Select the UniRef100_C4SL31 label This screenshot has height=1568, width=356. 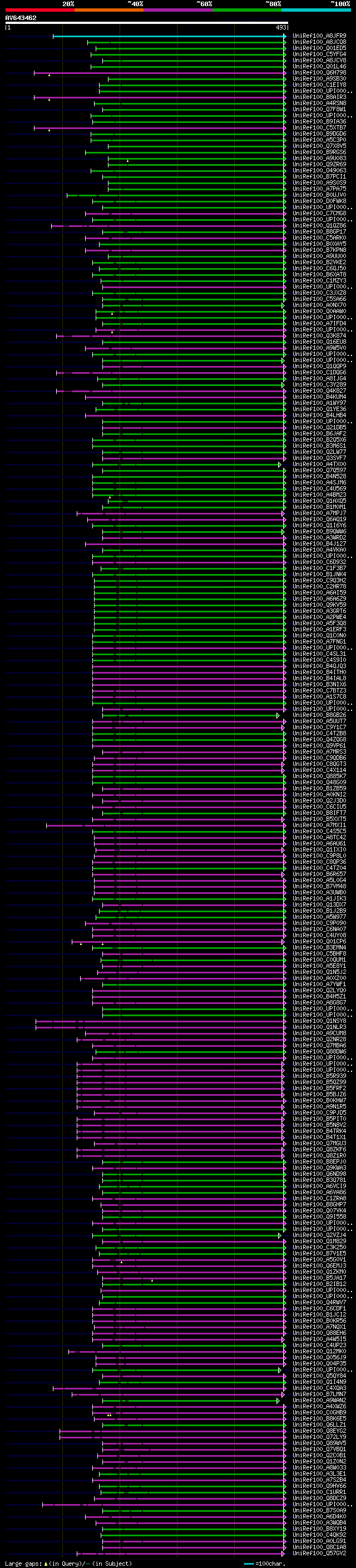[x=319, y=654]
